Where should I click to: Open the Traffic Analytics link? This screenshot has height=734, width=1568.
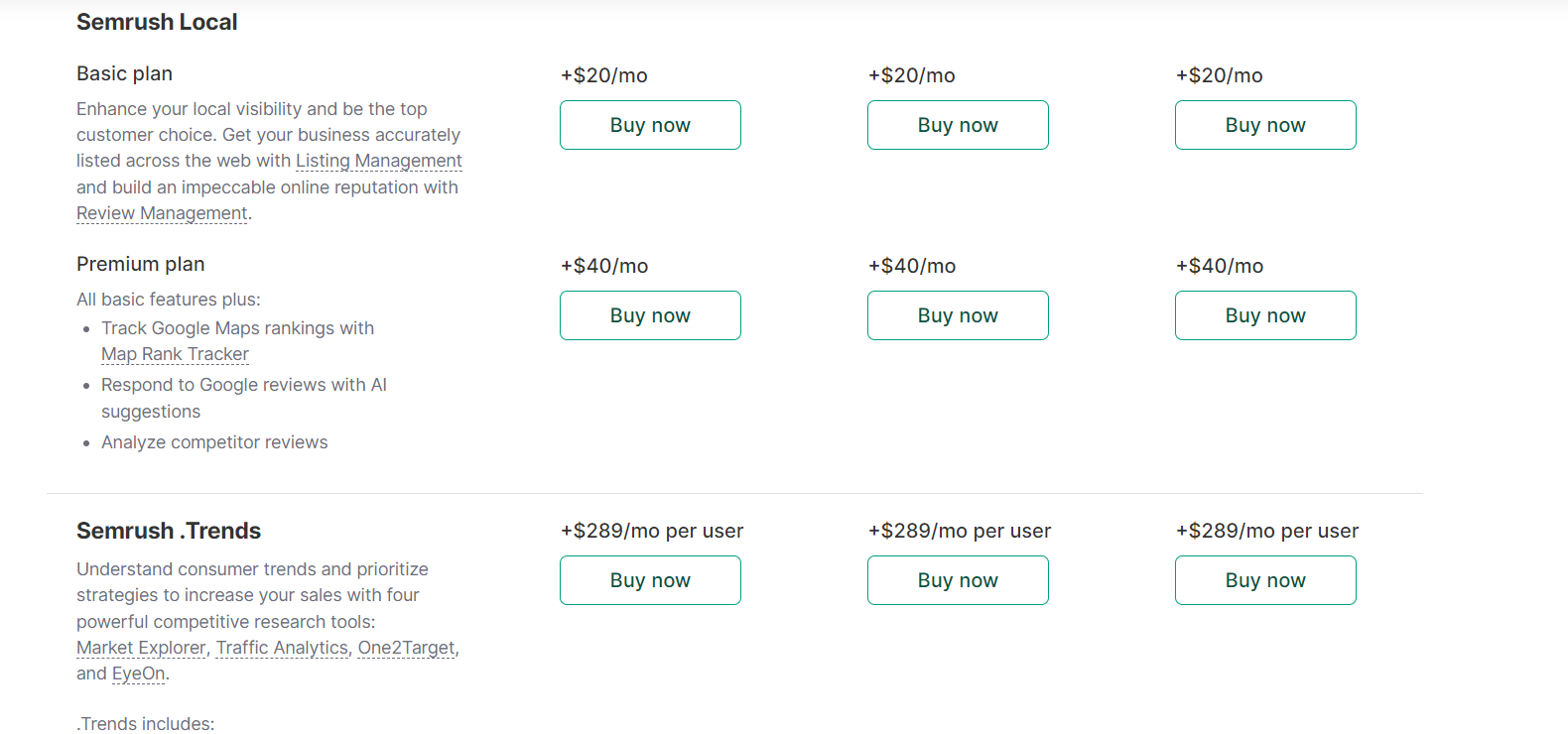tap(281, 647)
